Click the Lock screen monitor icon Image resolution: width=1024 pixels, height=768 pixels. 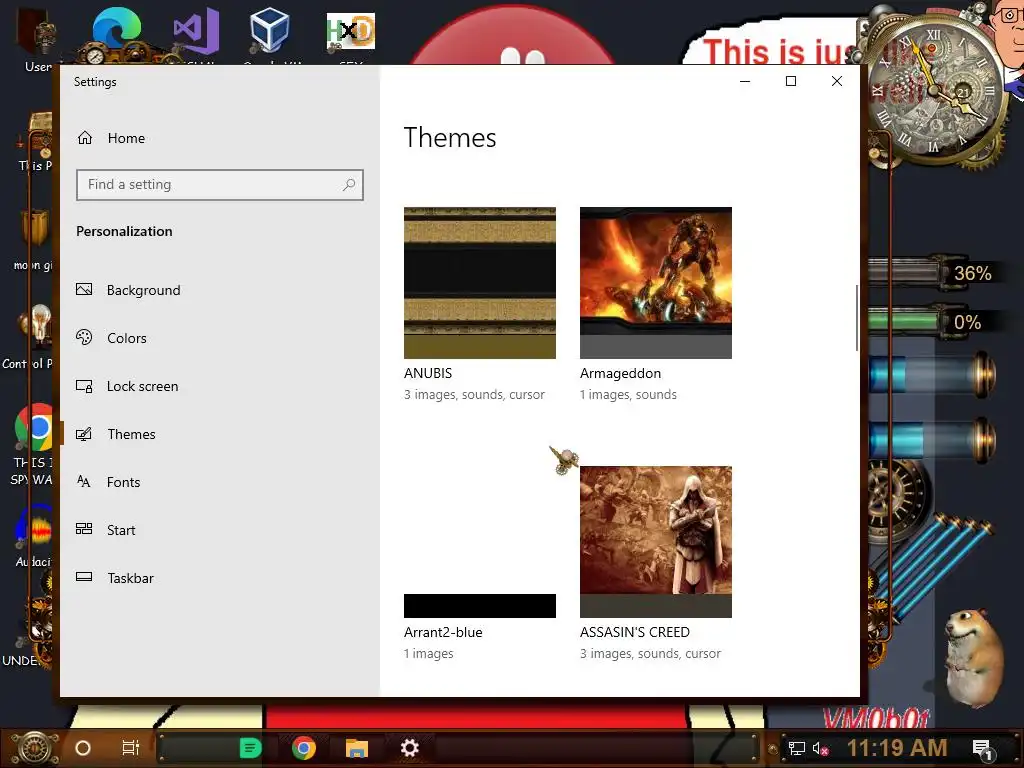coord(84,386)
